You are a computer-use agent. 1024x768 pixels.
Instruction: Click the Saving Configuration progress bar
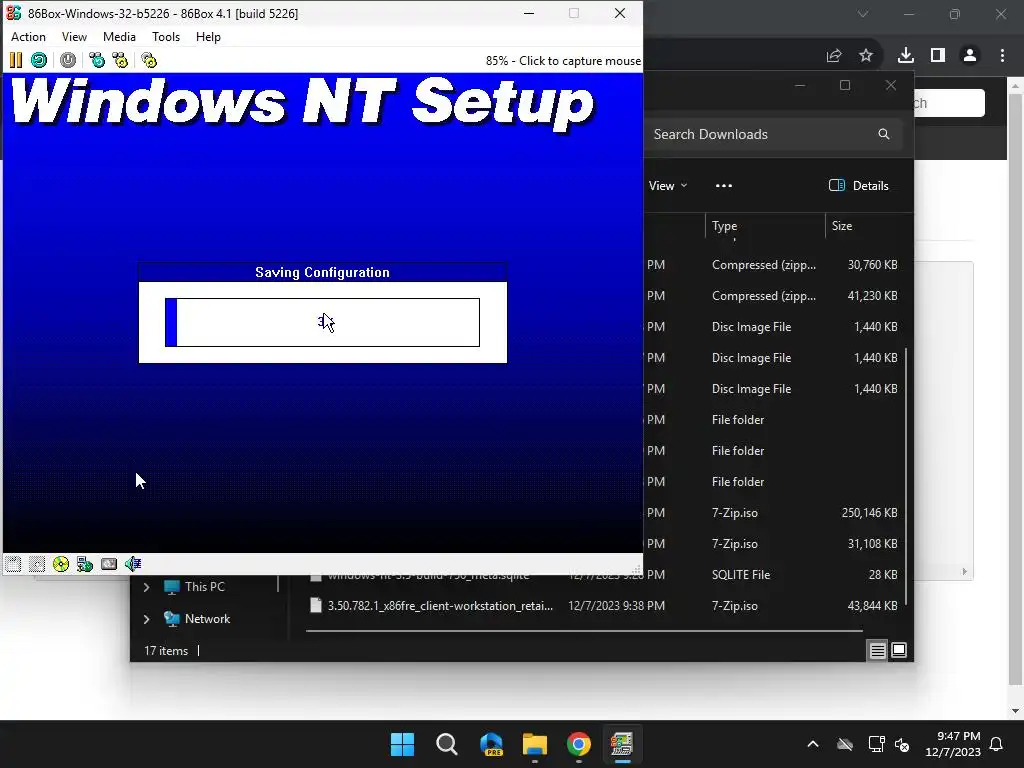pyautogui.click(x=323, y=323)
